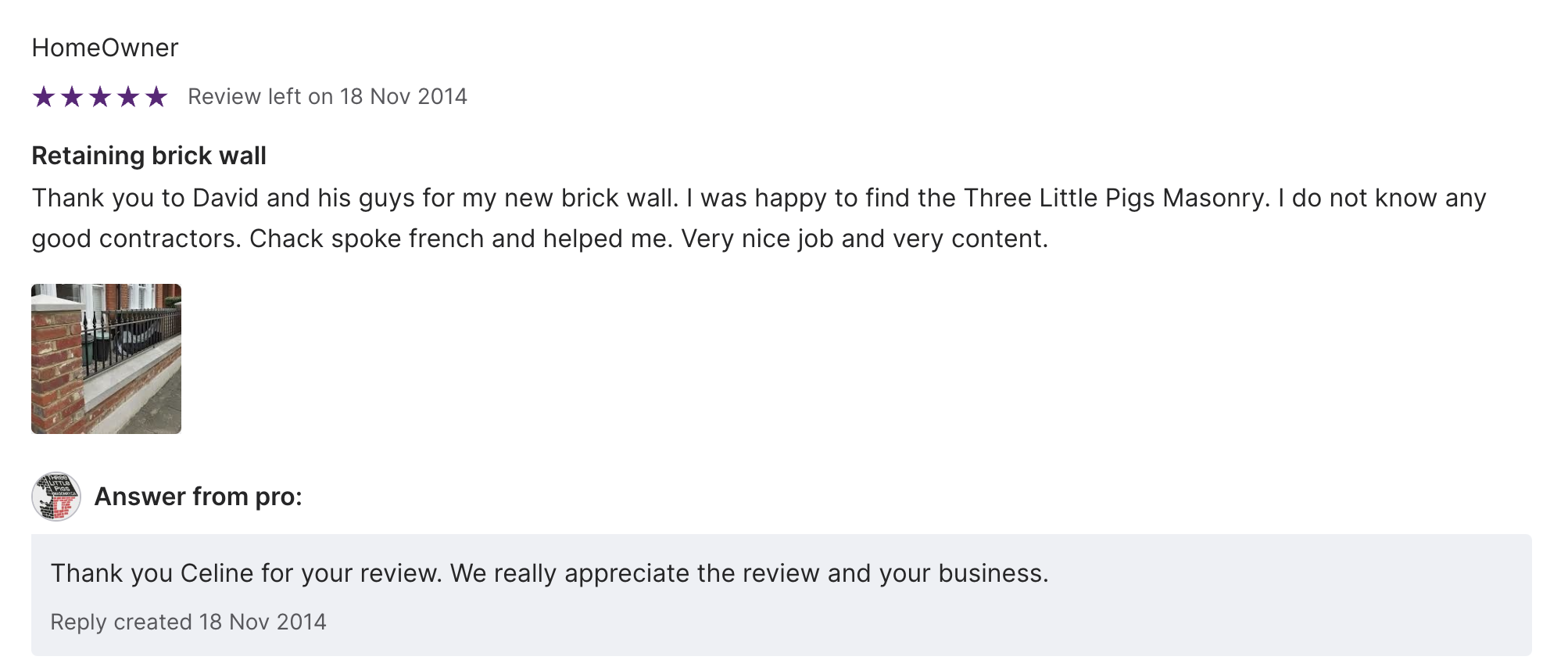Screen dimensions: 1568x660
Task: Click the 'Review left on 18 Nov 2014' date
Action: [327, 97]
